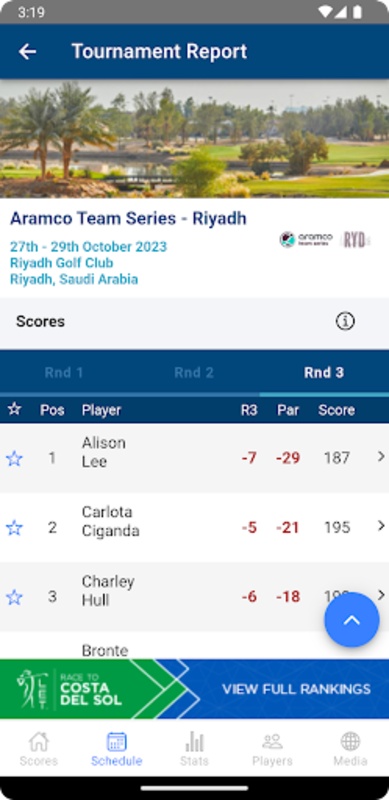Open the Scores home tab icon
Image resolution: width=389 pixels, height=800 pixels.
[39, 741]
